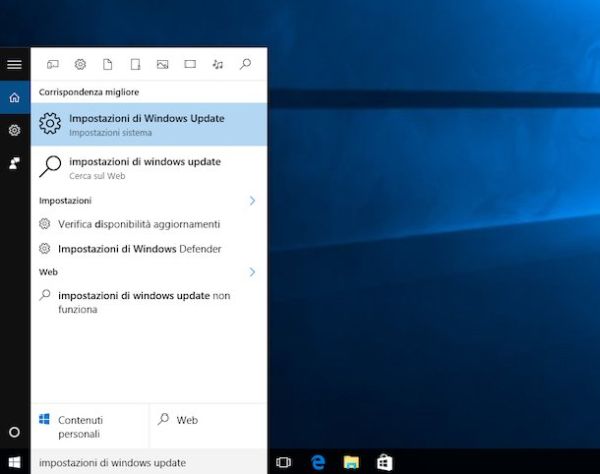600x474 pixels.
Task: Open Microsoft Store from taskbar
Action: pyautogui.click(x=385, y=462)
